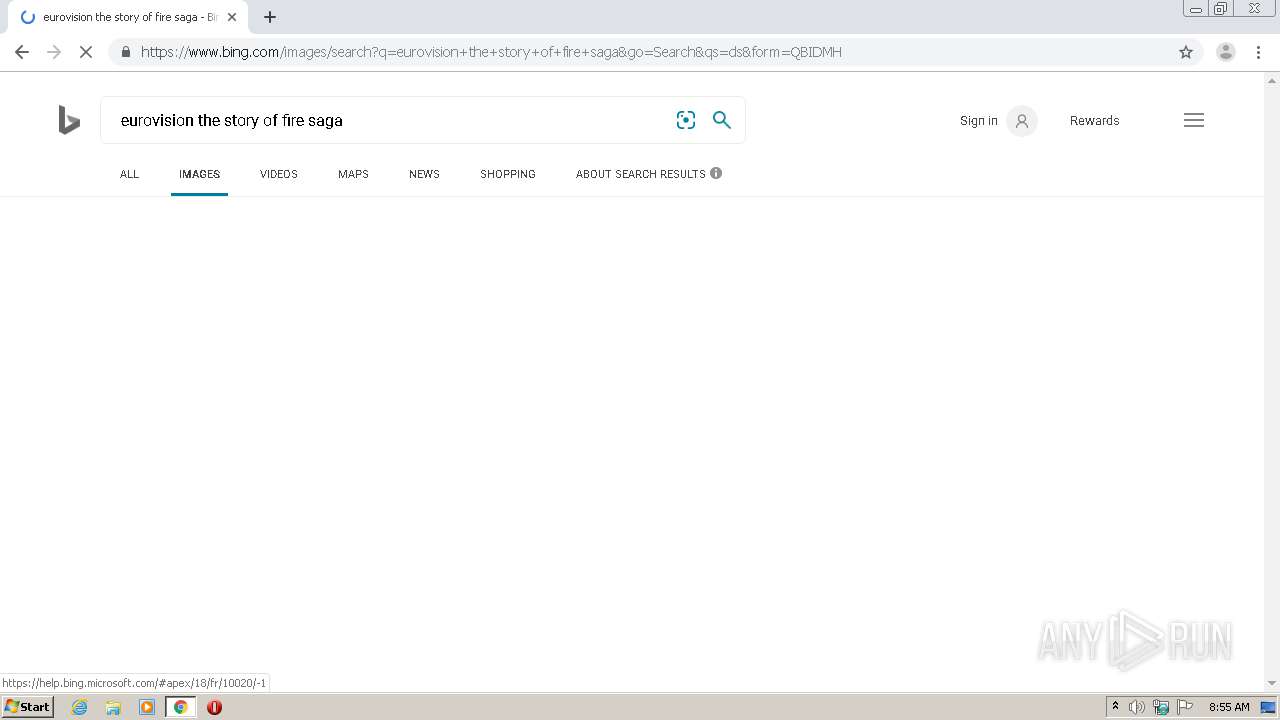Select the IMAGES tab
The image size is (1280, 720).
[199, 174]
